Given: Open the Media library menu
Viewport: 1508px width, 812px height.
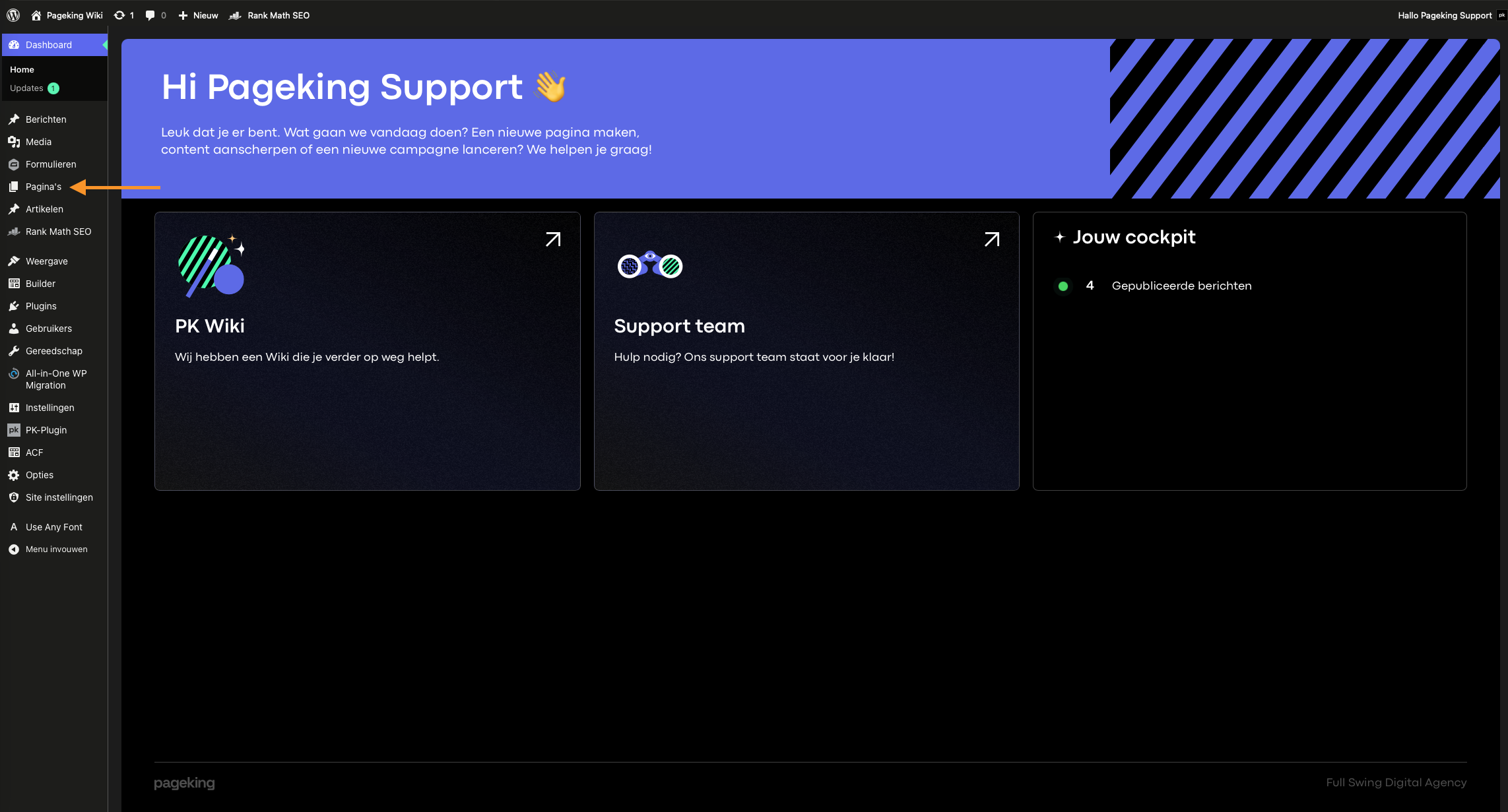Looking at the screenshot, I should [38, 142].
